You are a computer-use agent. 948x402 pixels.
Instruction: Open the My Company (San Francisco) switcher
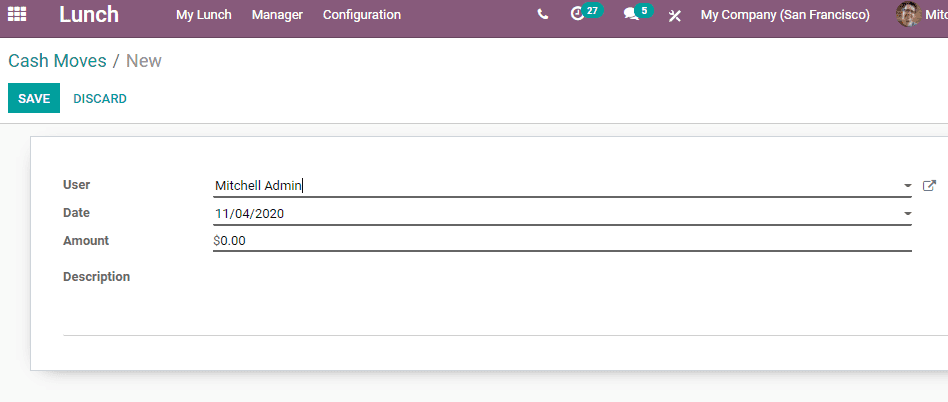click(x=785, y=15)
